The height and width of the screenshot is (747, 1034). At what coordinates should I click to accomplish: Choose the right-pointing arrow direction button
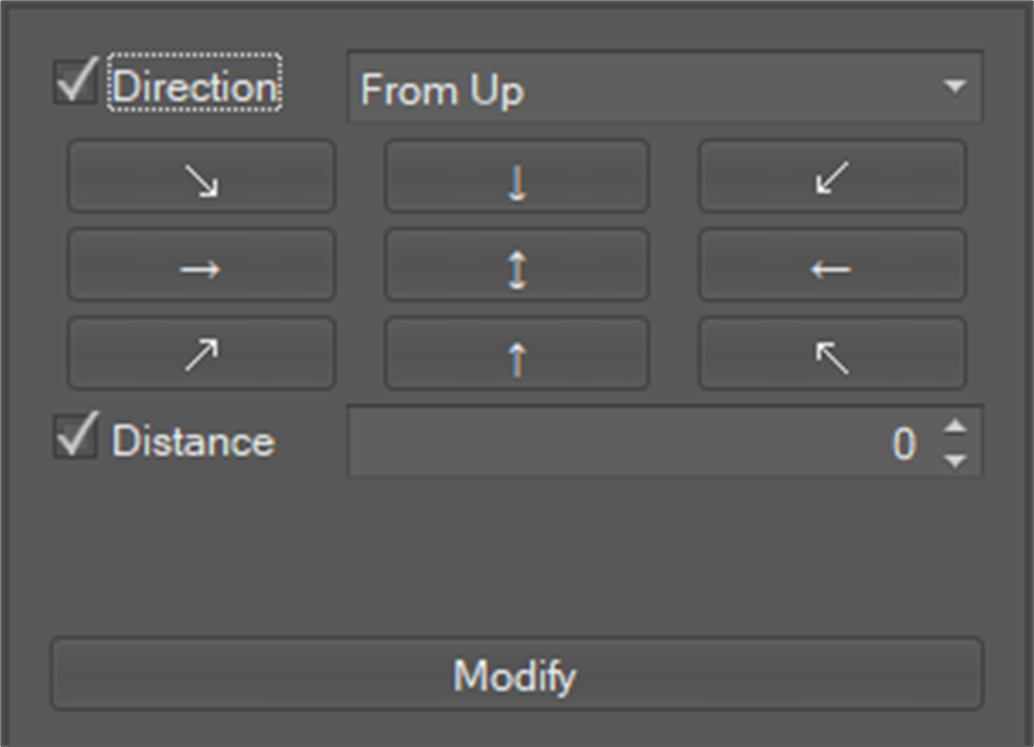[x=201, y=266]
